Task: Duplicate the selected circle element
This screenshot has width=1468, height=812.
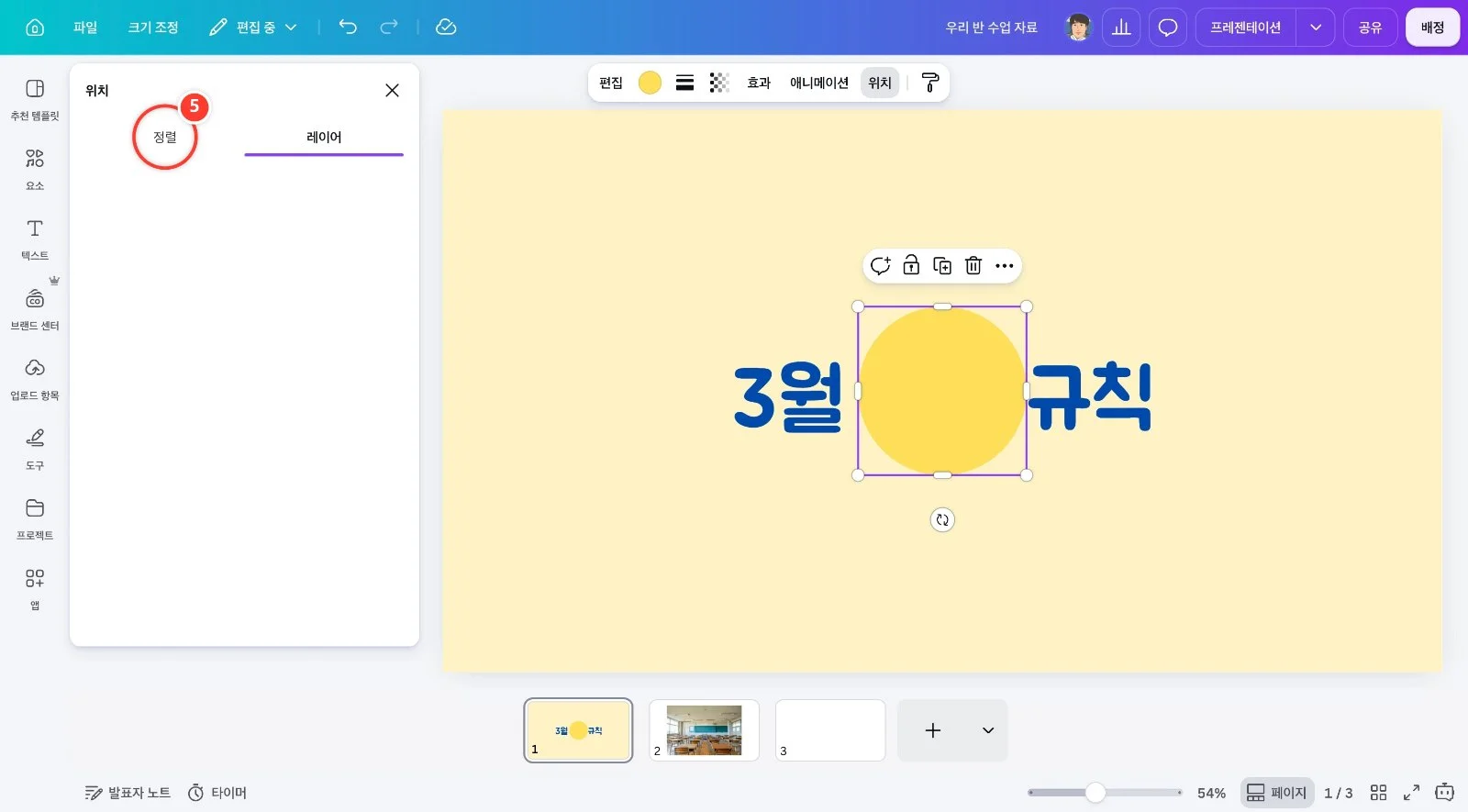Action: tap(942, 266)
